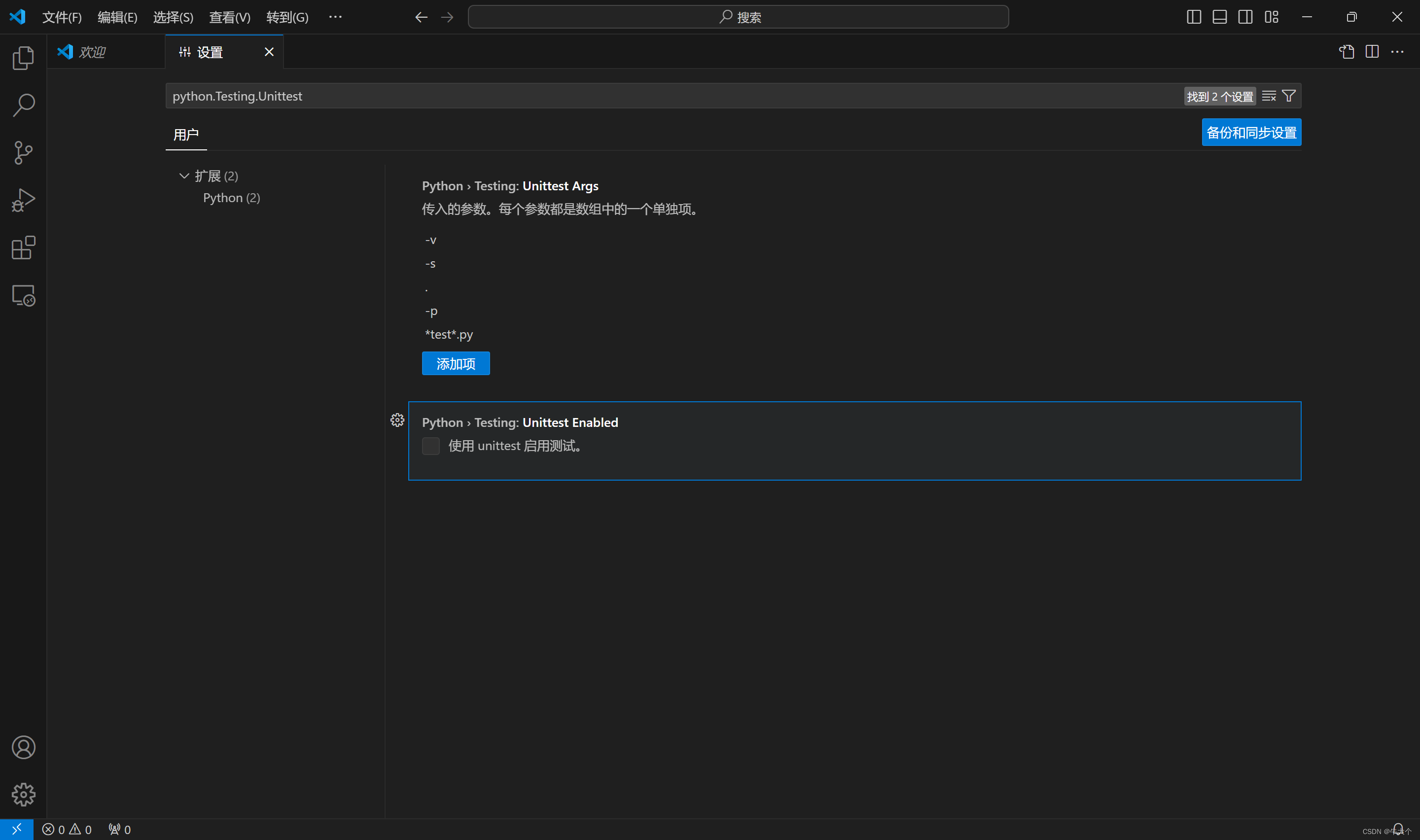
Task: Open the Remote Explorer view
Action: 23,295
